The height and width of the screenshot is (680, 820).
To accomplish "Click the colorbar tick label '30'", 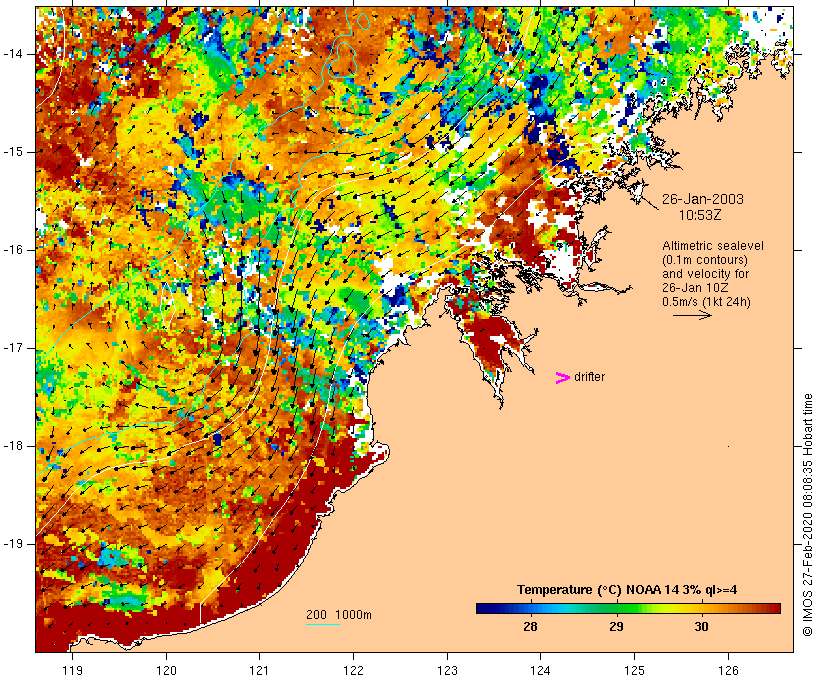I will point(702,626).
